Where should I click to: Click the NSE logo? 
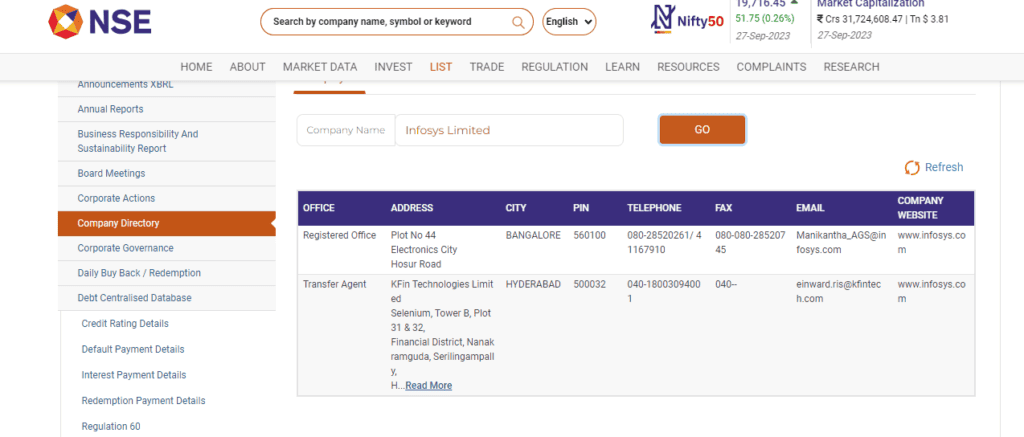pyautogui.click(x=100, y=22)
